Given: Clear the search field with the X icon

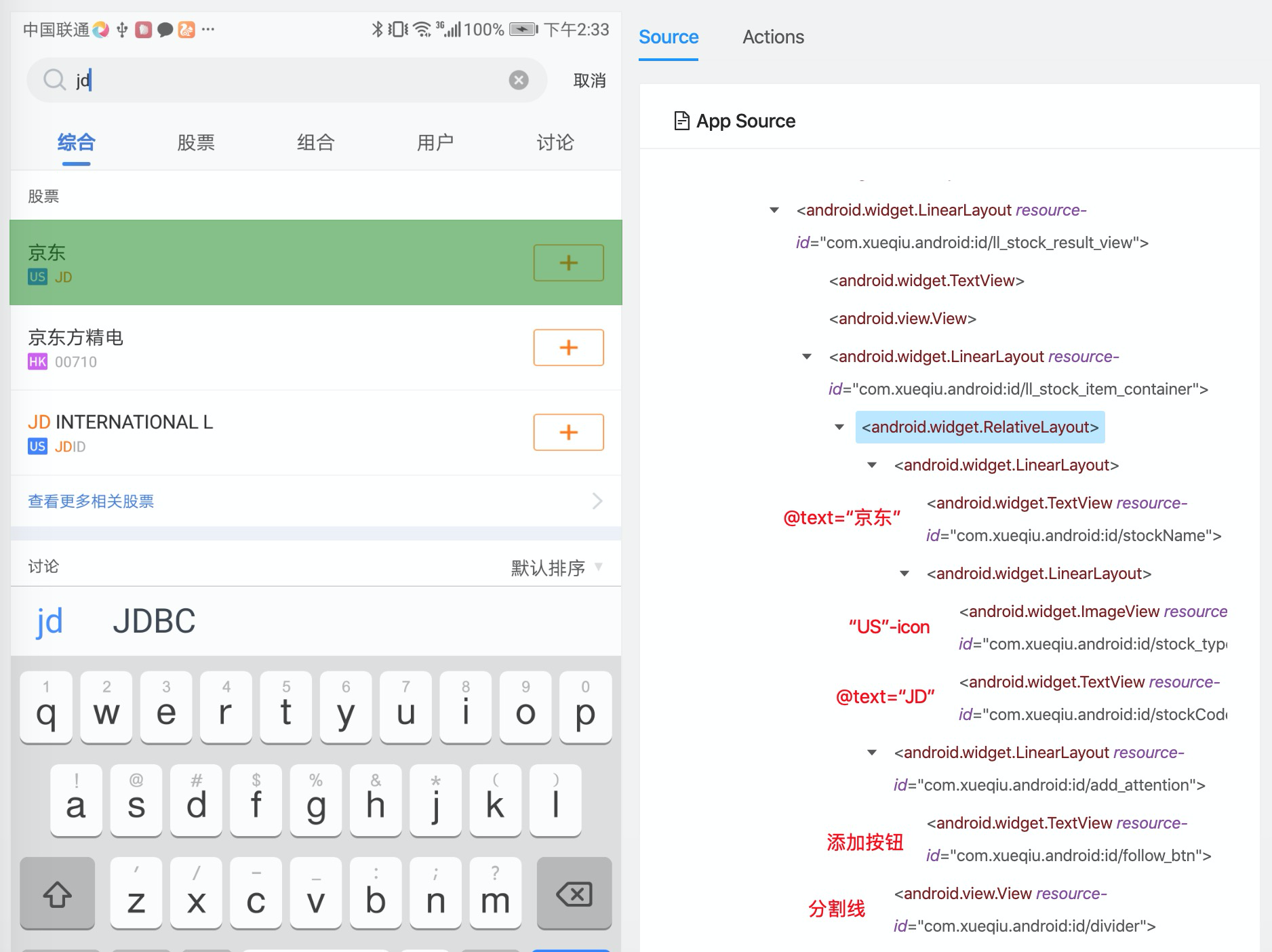Looking at the screenshot, I should (x=519, y=80).
